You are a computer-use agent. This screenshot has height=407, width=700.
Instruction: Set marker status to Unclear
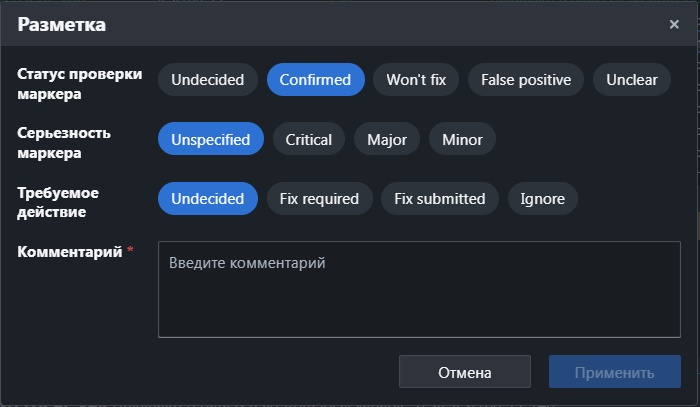pyautogui.click(x=632, y=80)
